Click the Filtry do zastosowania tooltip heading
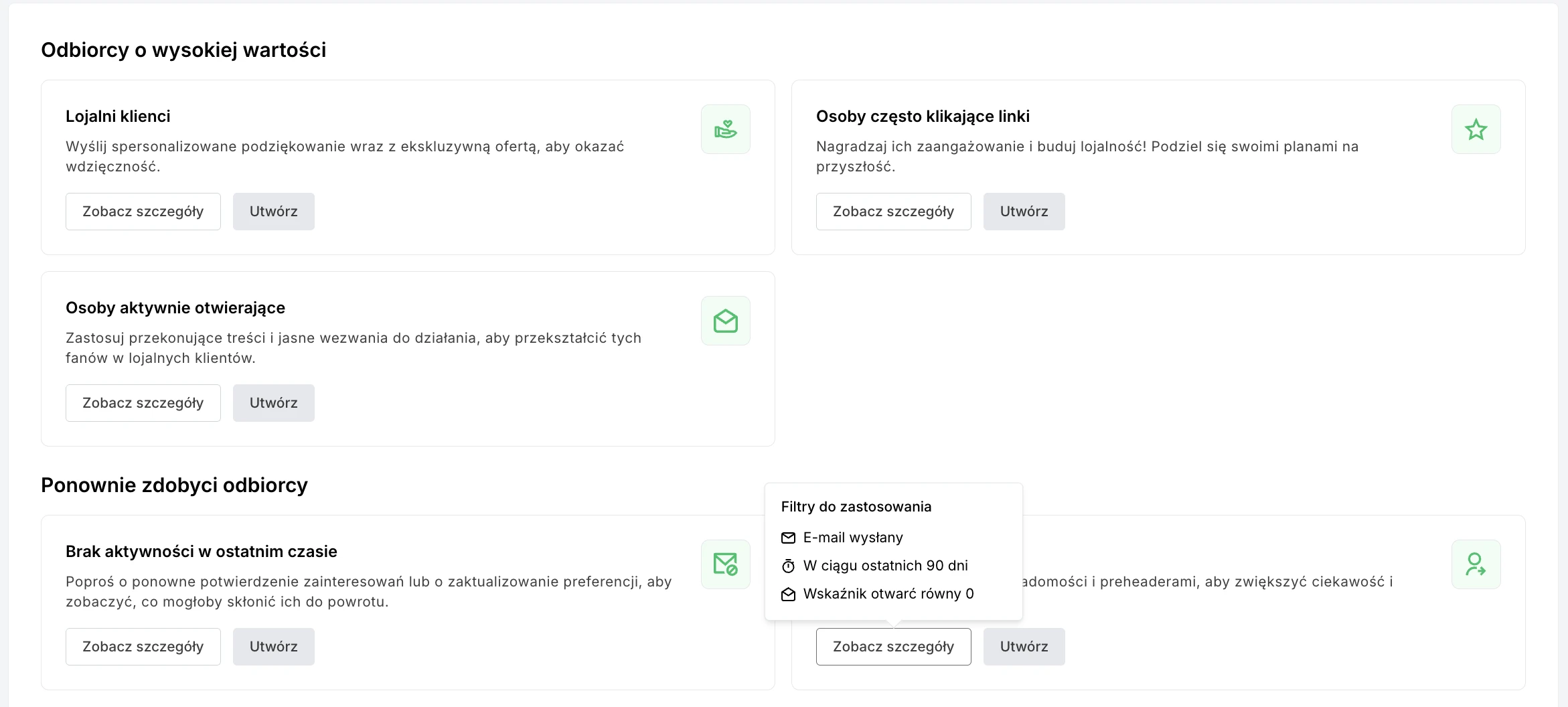This screenshot has height=707, width=1568. (x=856, y=507)
